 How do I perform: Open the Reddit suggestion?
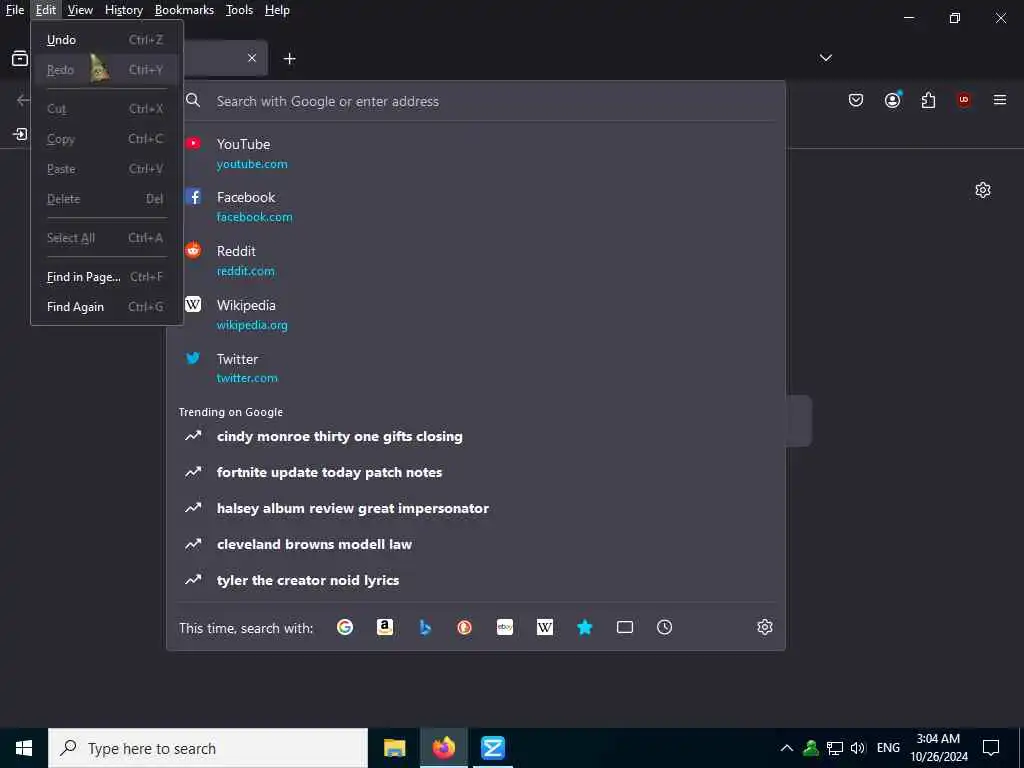(475, 261)
